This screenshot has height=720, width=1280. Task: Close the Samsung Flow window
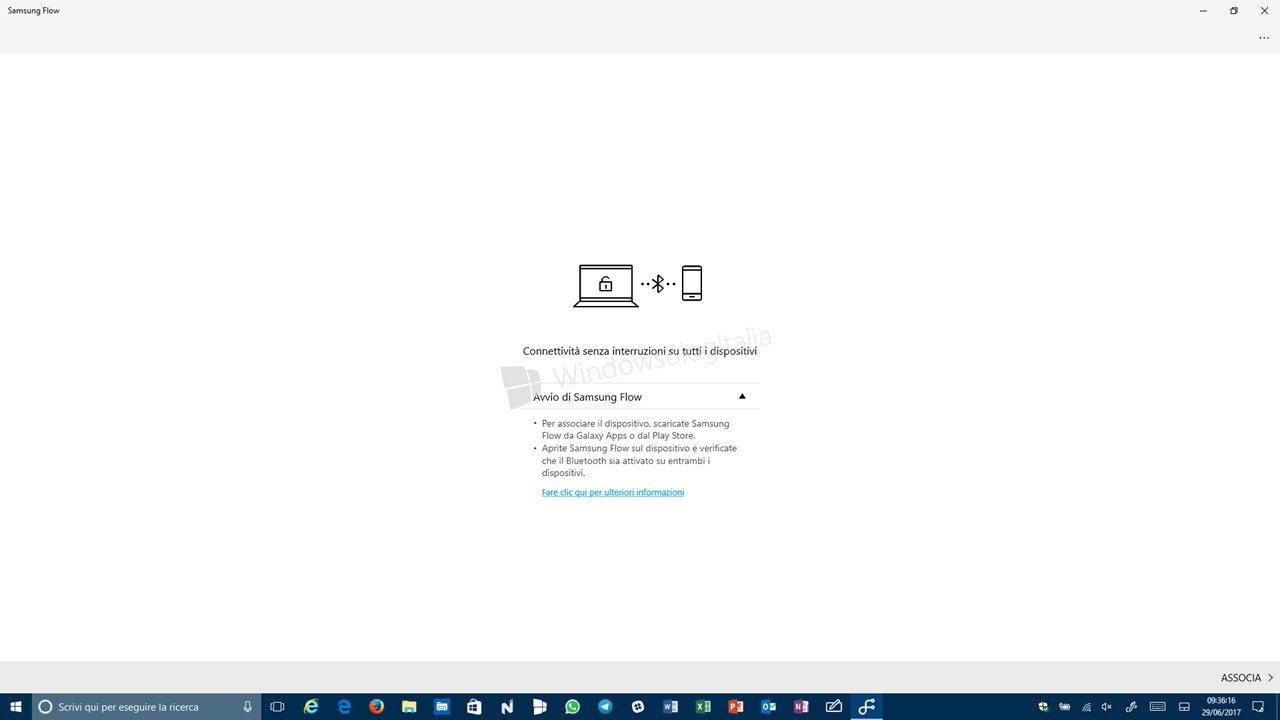tap(1264, 11)
